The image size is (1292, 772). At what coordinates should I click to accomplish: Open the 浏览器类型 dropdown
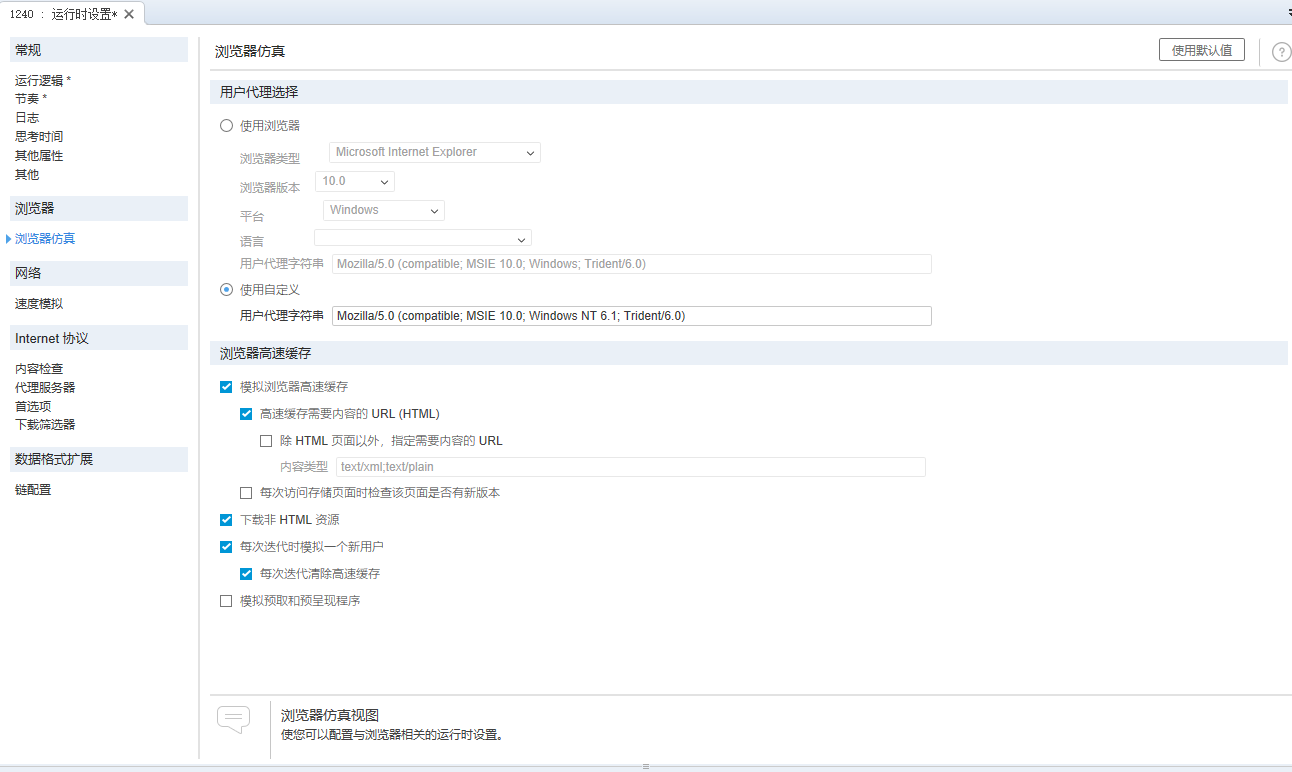coord(435,153)
